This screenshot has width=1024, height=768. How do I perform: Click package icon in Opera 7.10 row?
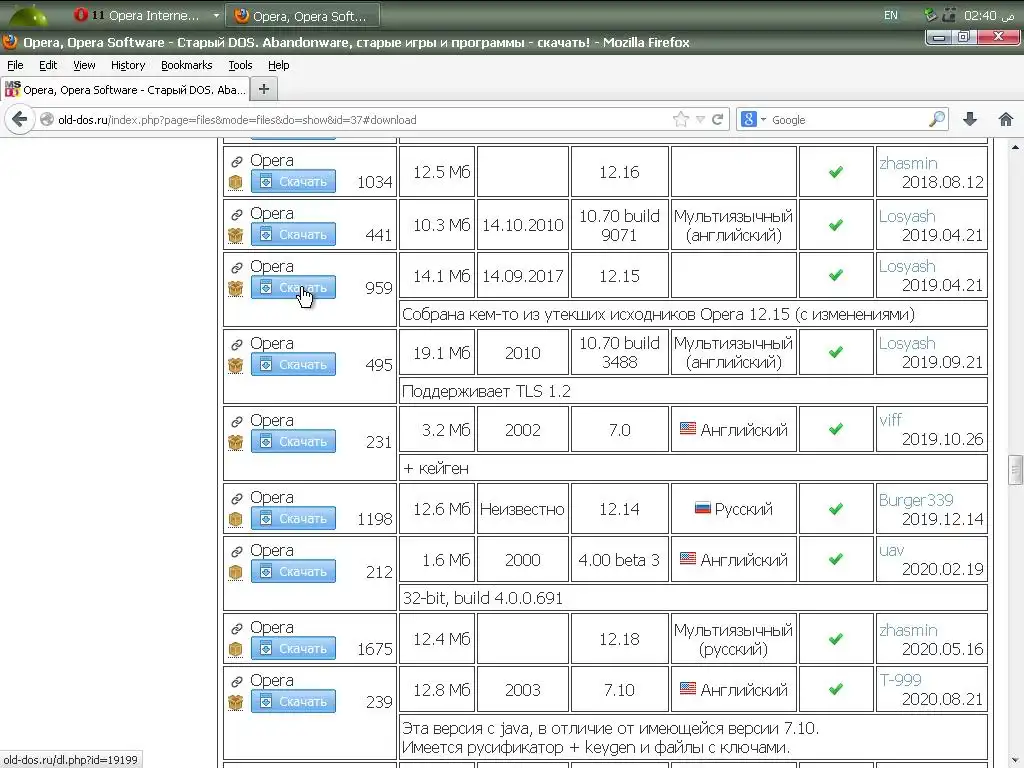pos(235,702)
